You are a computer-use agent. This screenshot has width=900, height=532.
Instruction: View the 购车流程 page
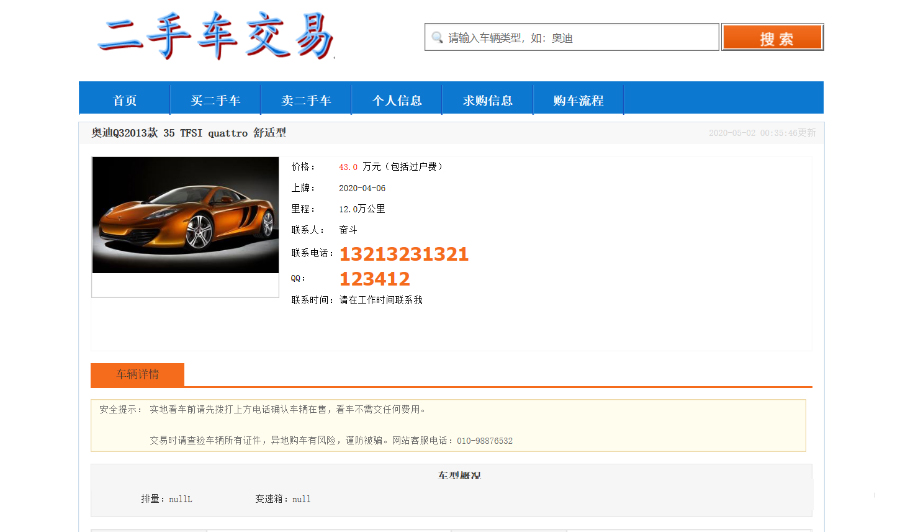[x=578, y=100]
